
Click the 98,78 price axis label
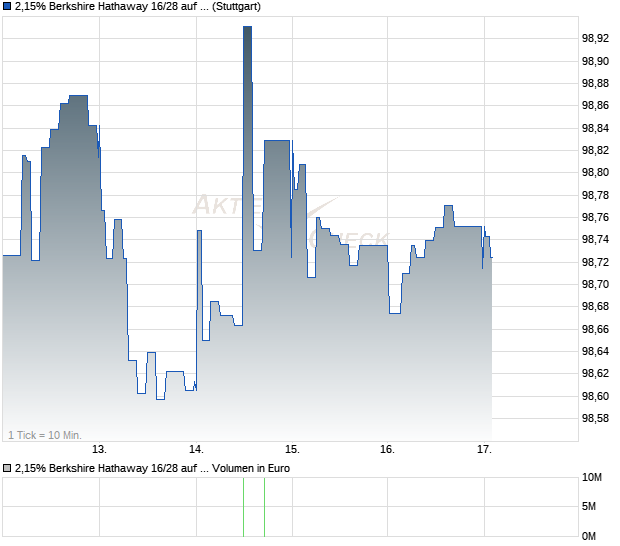[x=595, y=195]
